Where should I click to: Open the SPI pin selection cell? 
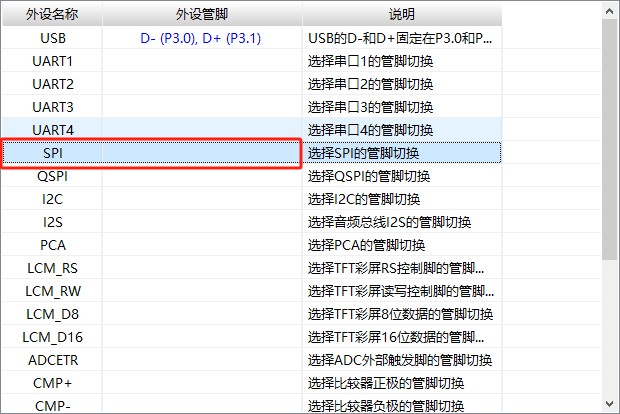pyautogui.click(x=202, y=153)
